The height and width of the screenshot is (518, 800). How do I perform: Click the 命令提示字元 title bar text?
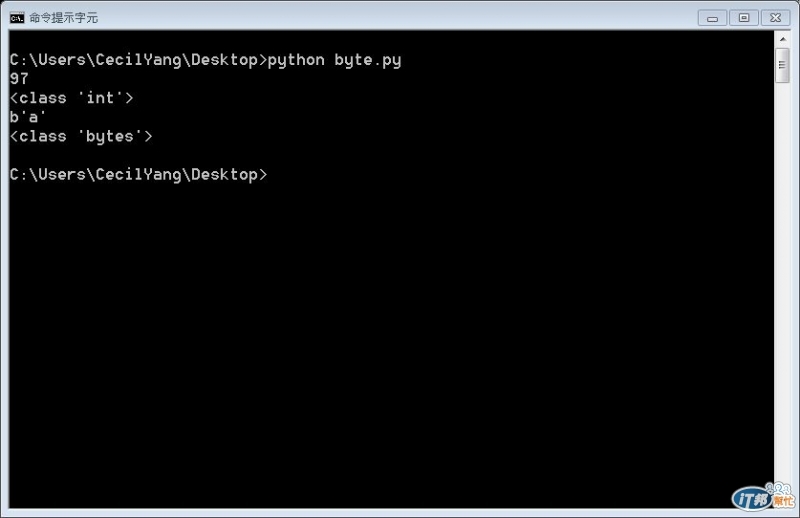point(63,18)
